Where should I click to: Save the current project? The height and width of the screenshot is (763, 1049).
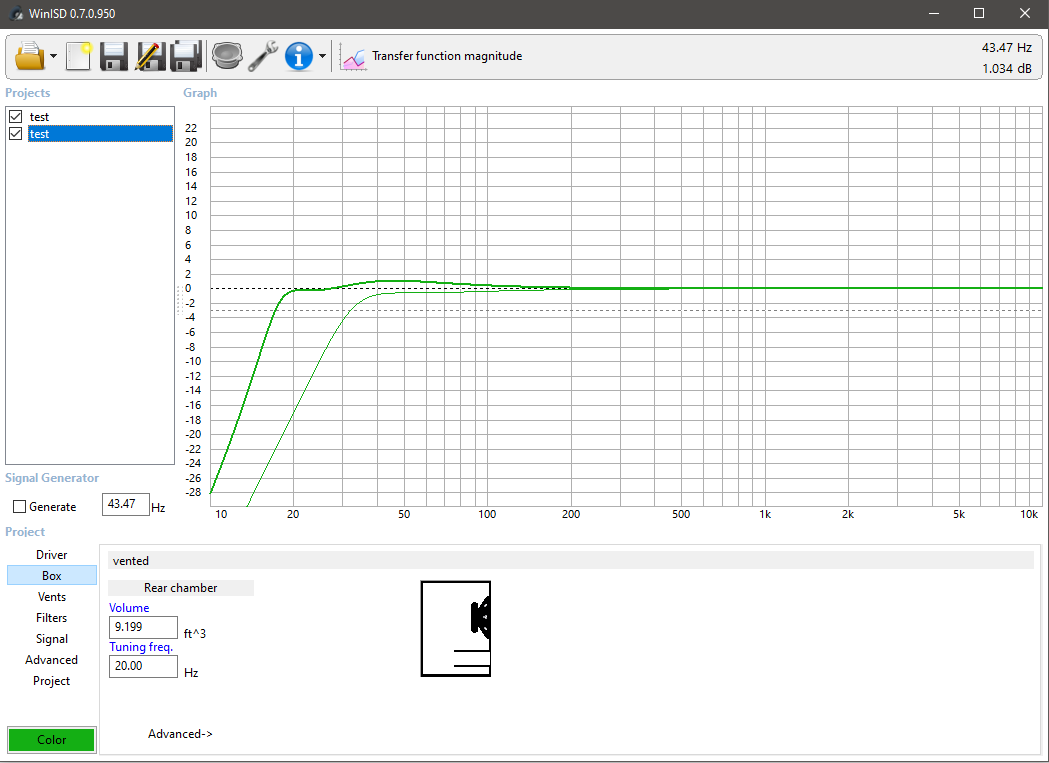tap(114, 56)
